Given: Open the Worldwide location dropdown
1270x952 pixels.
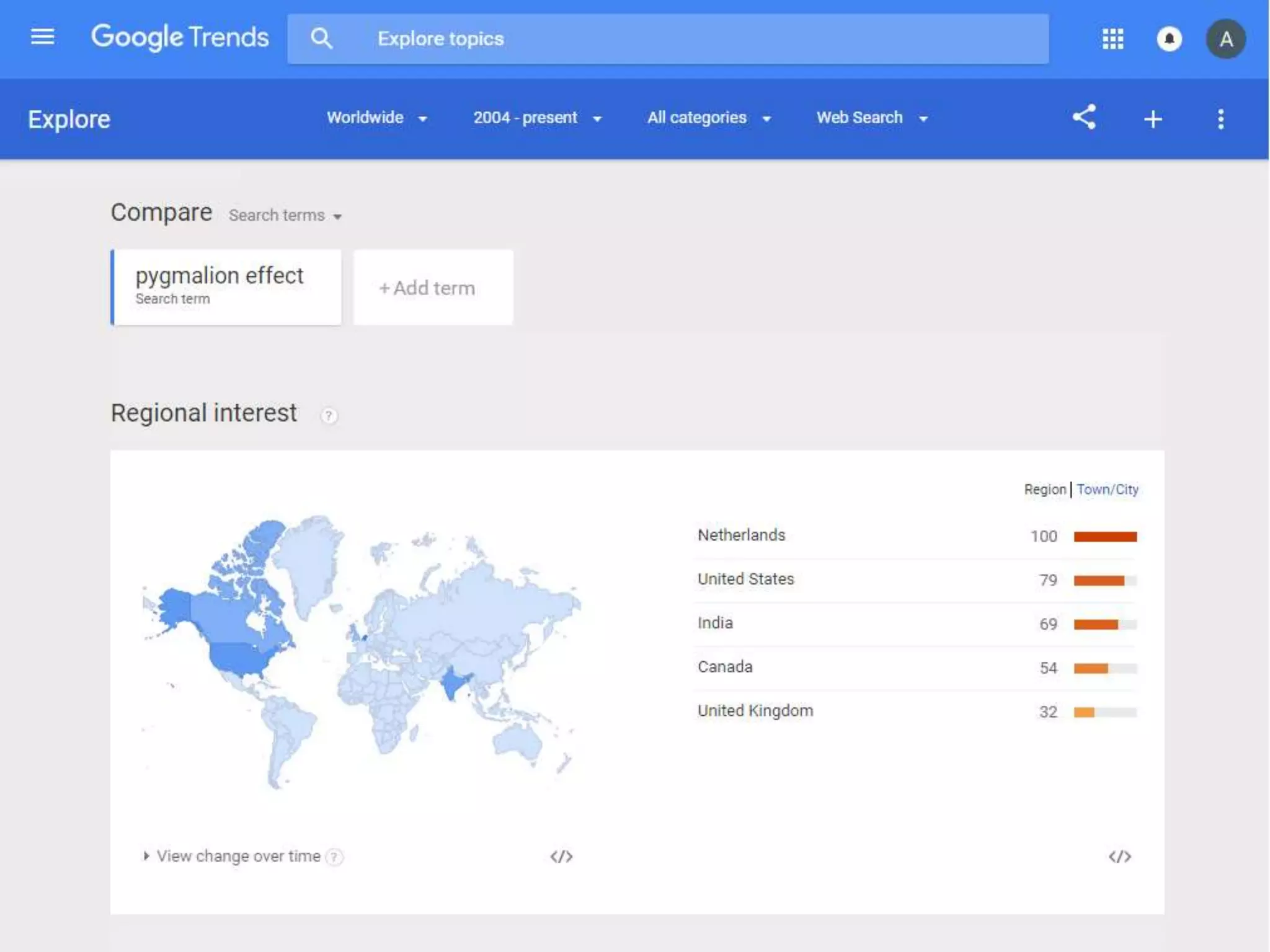Looking at the screenshot, I should pos(376,118).
